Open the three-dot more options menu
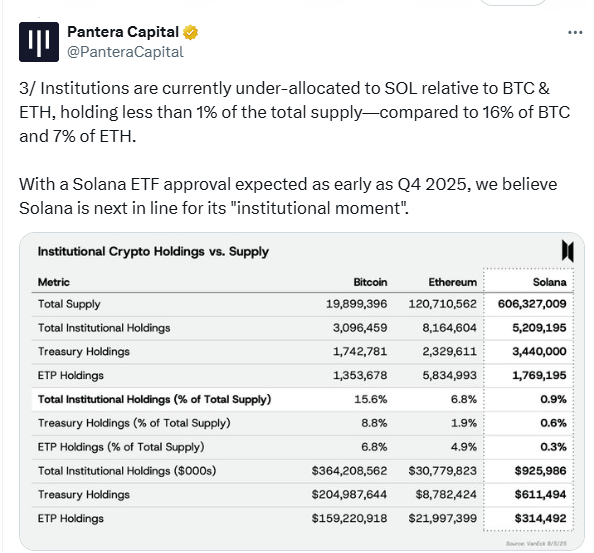The image size is (594, 553). [575, 33]
